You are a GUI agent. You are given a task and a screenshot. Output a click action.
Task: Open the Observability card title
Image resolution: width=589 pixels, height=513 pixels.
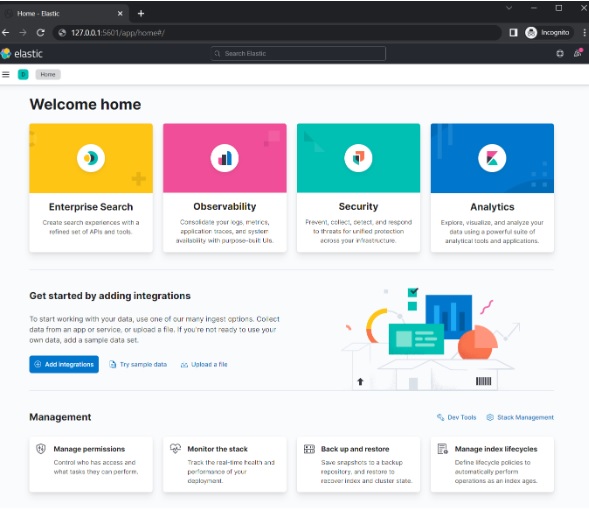pos(225,207)
